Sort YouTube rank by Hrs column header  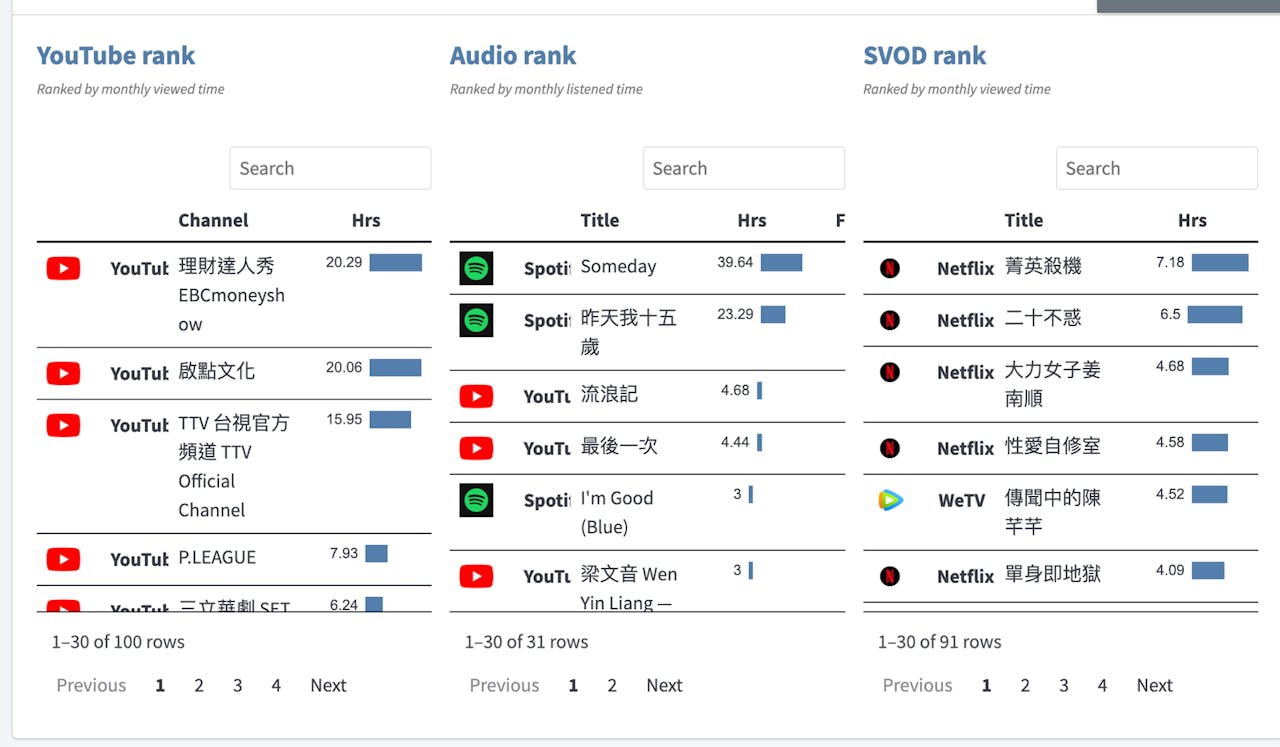coord(366,220)
